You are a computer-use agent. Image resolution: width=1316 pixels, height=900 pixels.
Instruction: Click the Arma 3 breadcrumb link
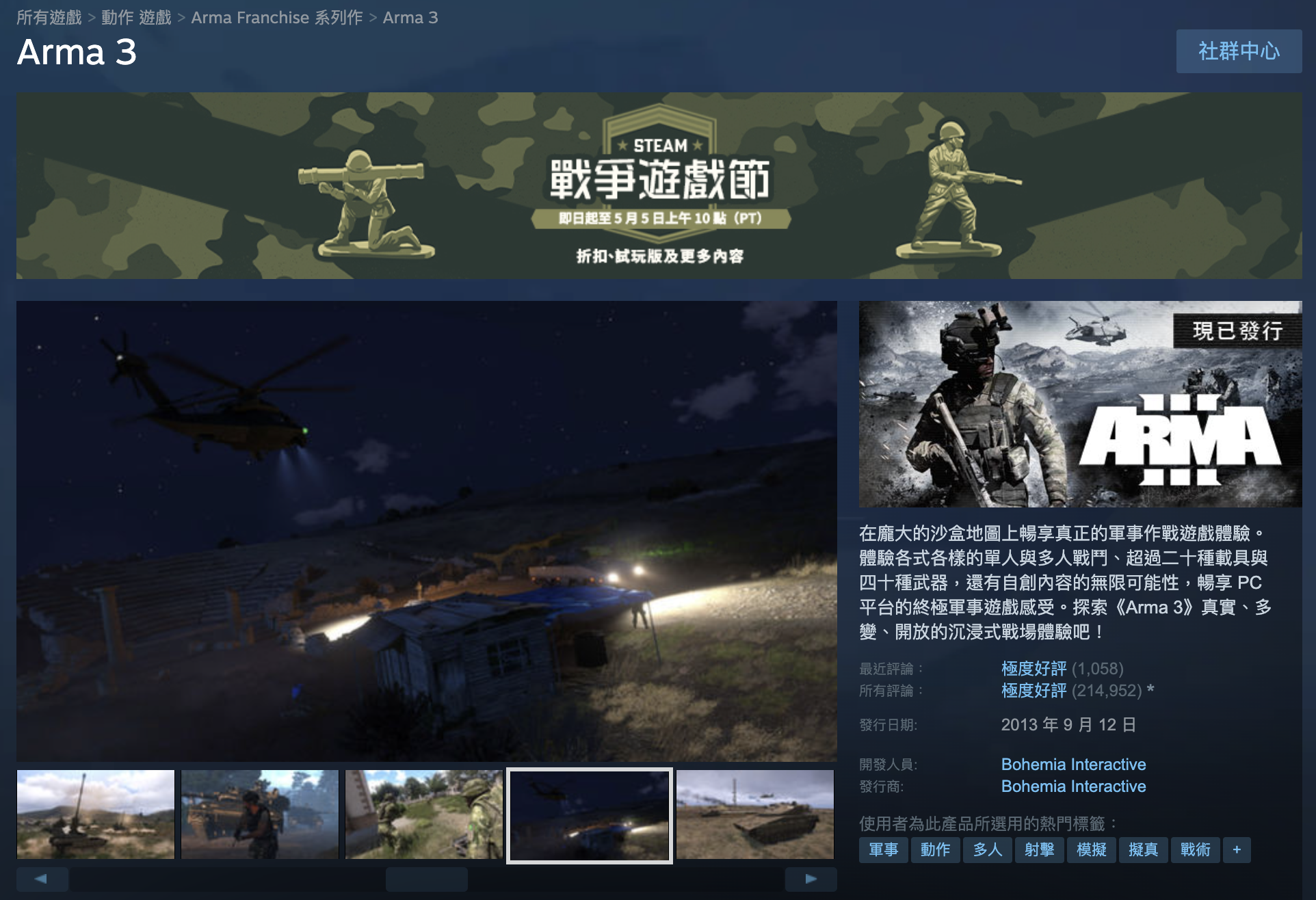[x=410, y=18]
